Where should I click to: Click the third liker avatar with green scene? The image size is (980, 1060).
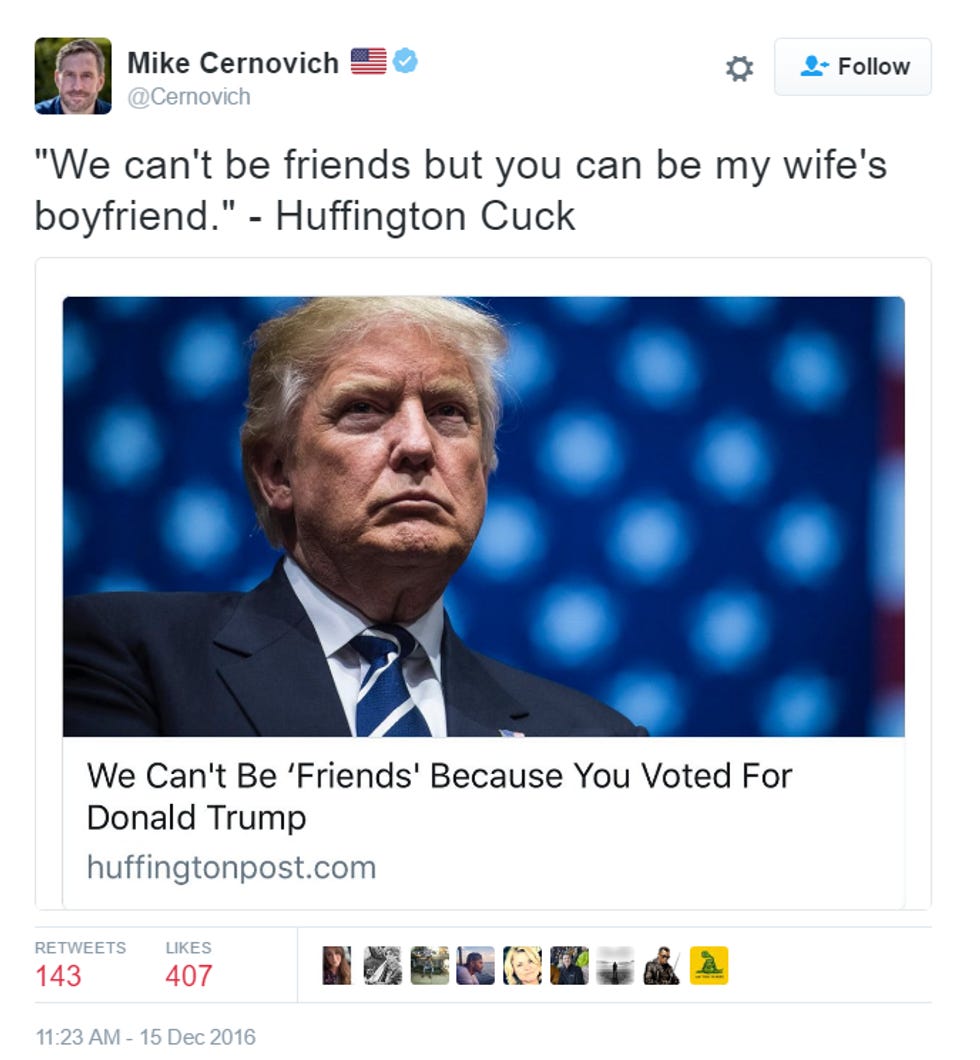[429, 965]
